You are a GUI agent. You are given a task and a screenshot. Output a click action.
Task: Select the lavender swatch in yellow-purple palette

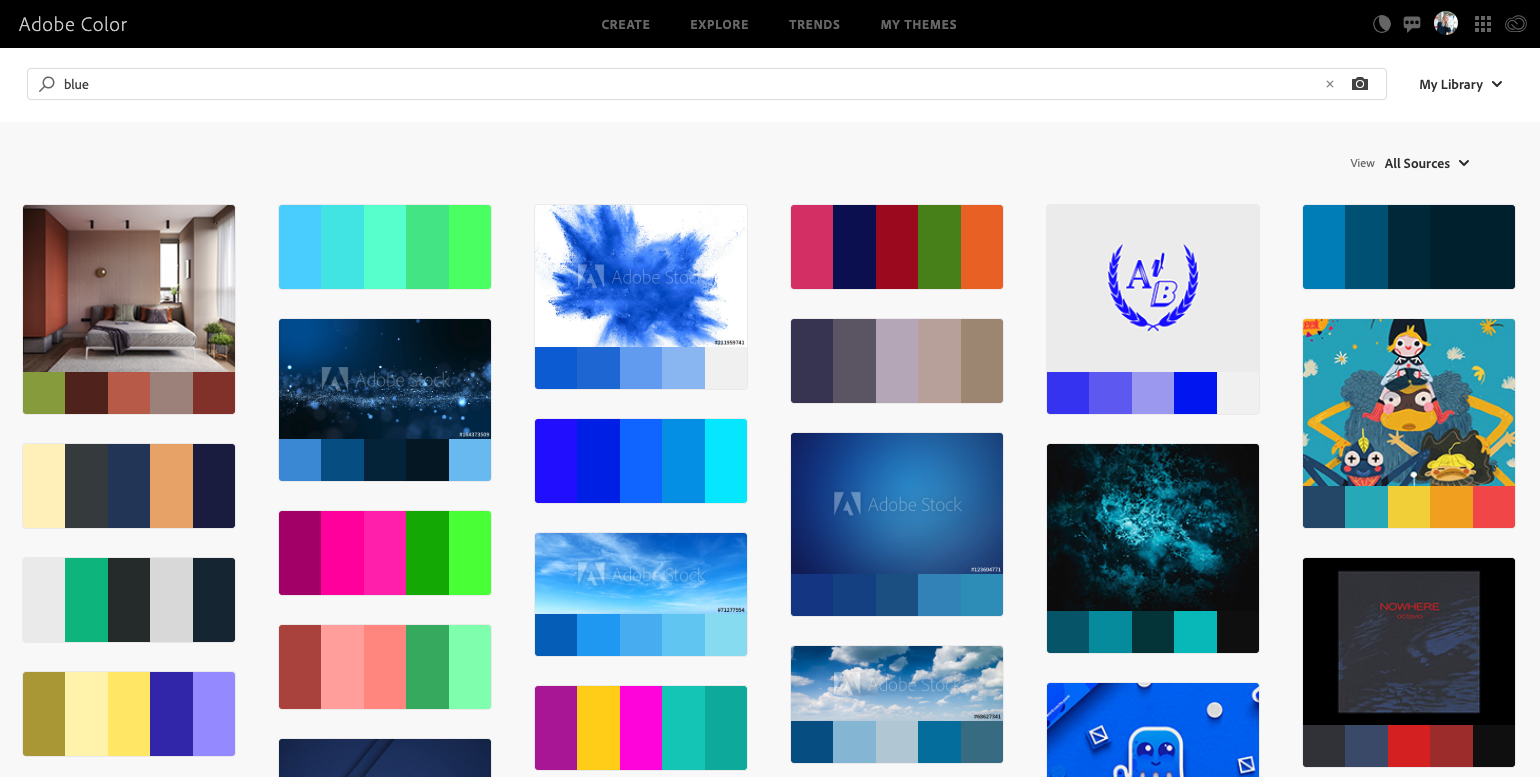click(214, 714)
